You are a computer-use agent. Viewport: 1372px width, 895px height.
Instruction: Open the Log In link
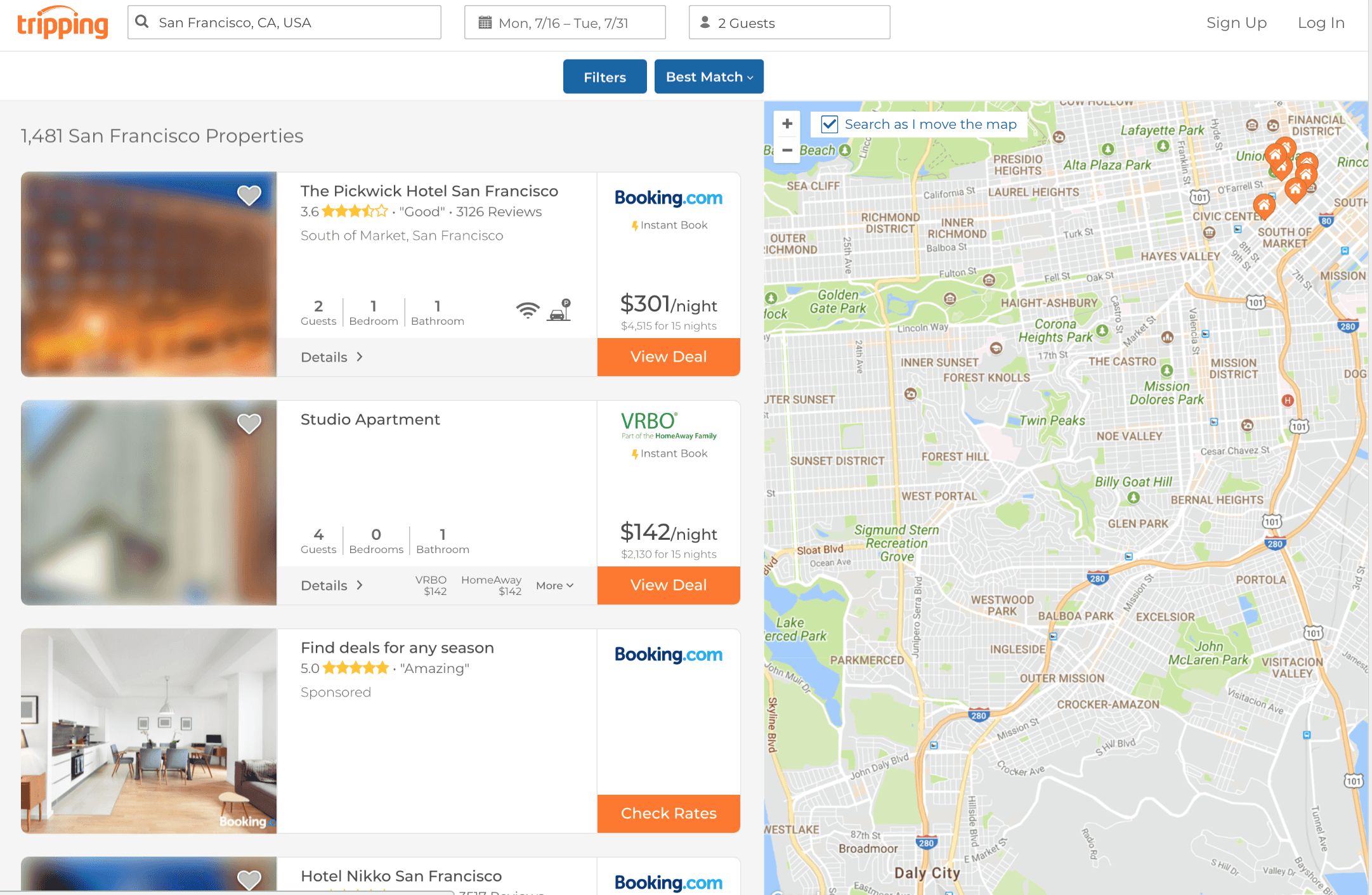tap(1321, 23)
